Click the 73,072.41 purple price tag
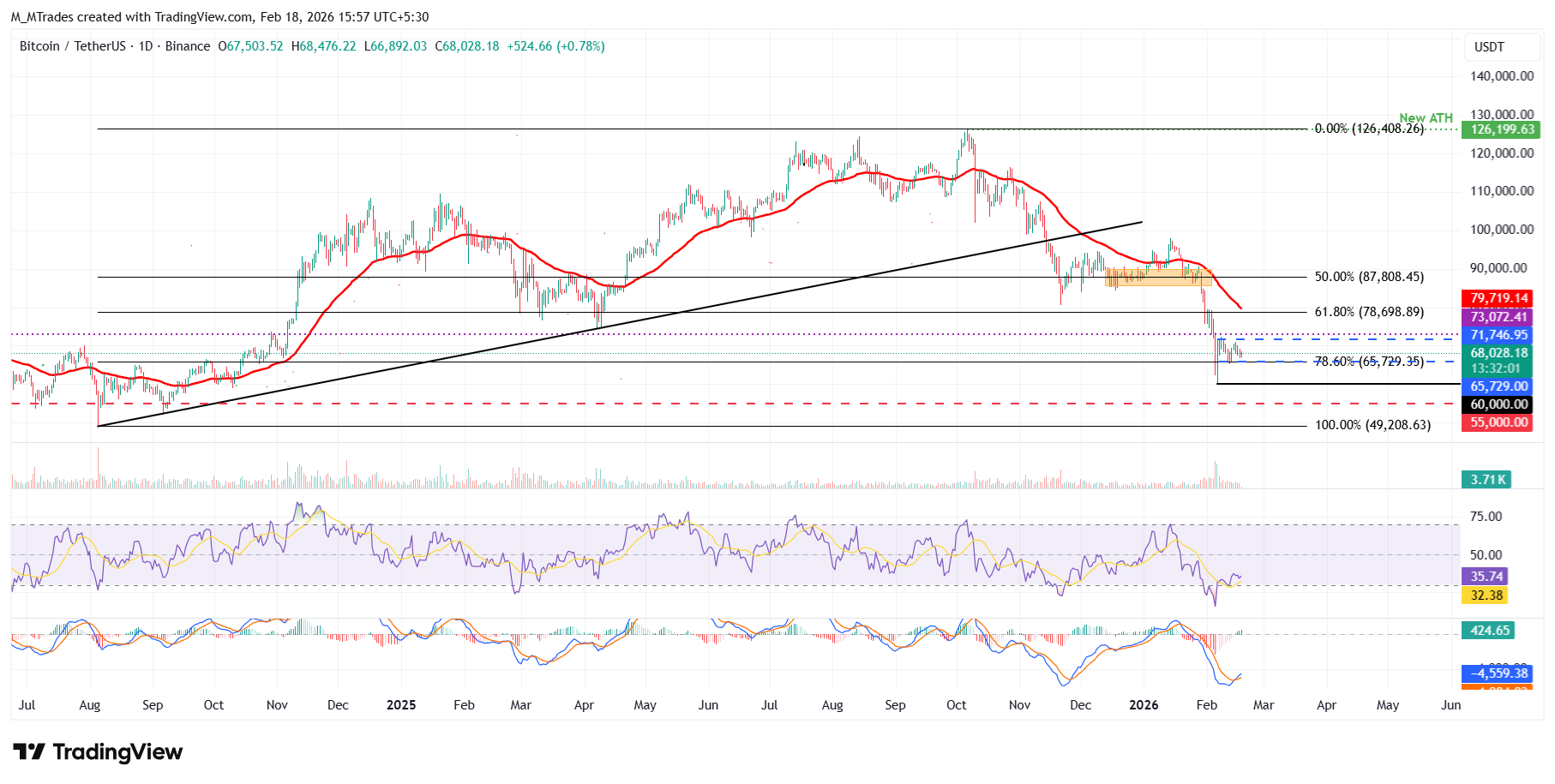 [x=1497, y=317]
